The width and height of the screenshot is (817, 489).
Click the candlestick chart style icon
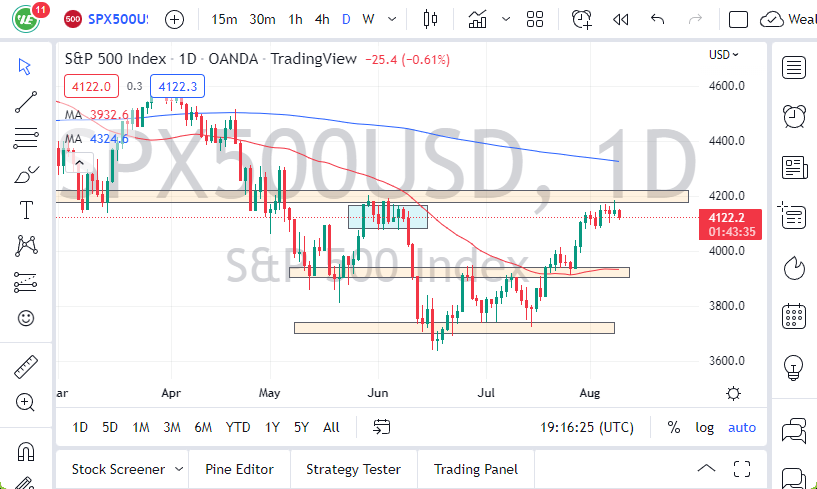pyautogui.click(x=431, y=19)
